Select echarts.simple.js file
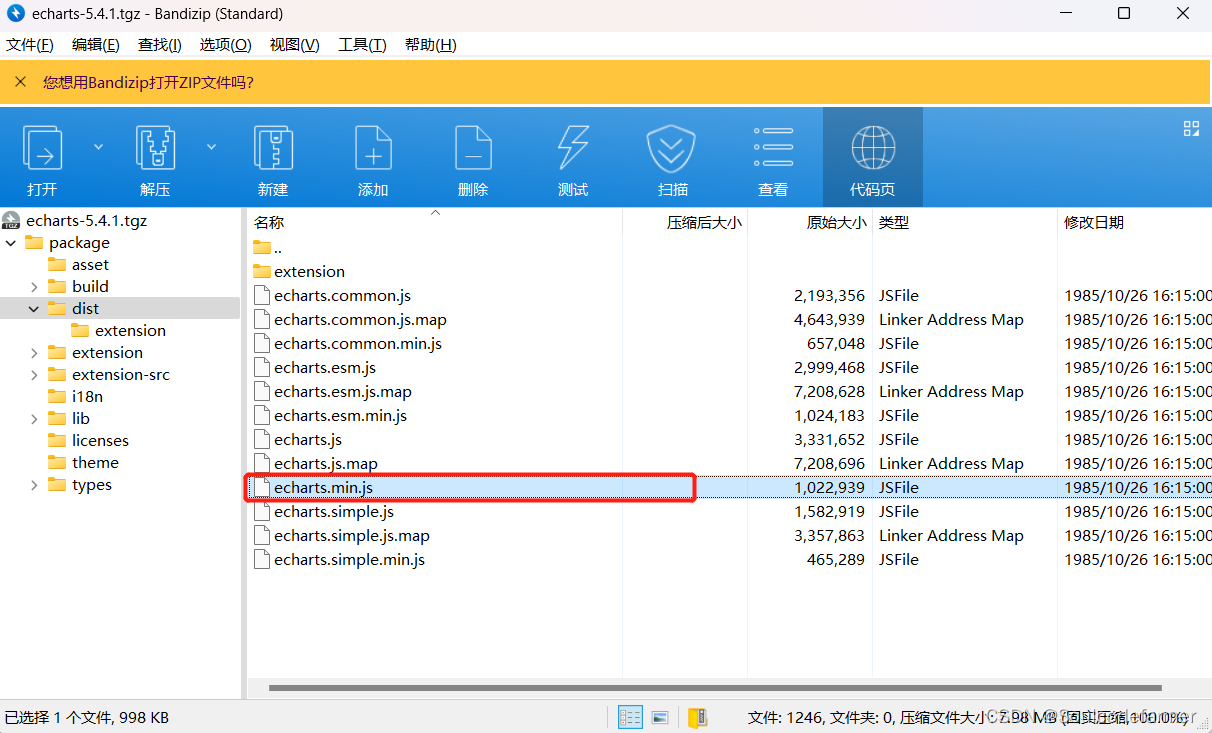Screen dimensions: 1212x733 (x=324, y=511)
